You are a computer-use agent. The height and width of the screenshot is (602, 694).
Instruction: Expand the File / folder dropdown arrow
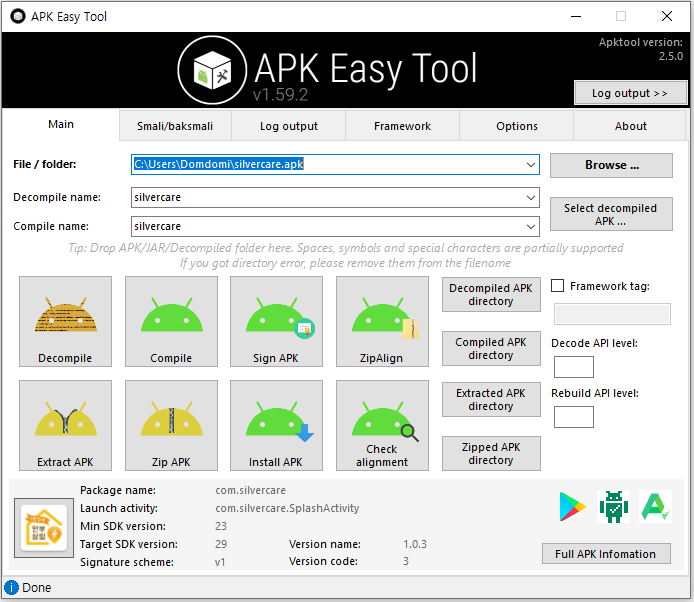(x=531, y=165)
